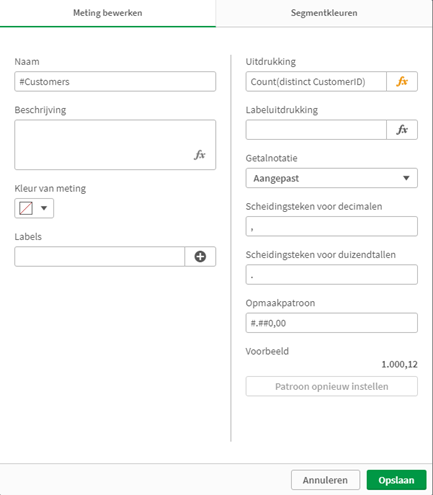Click the fx icon in Beschrijving box
Image resolution: width=433 pixels, height=495 pixels.
(199, 155)
